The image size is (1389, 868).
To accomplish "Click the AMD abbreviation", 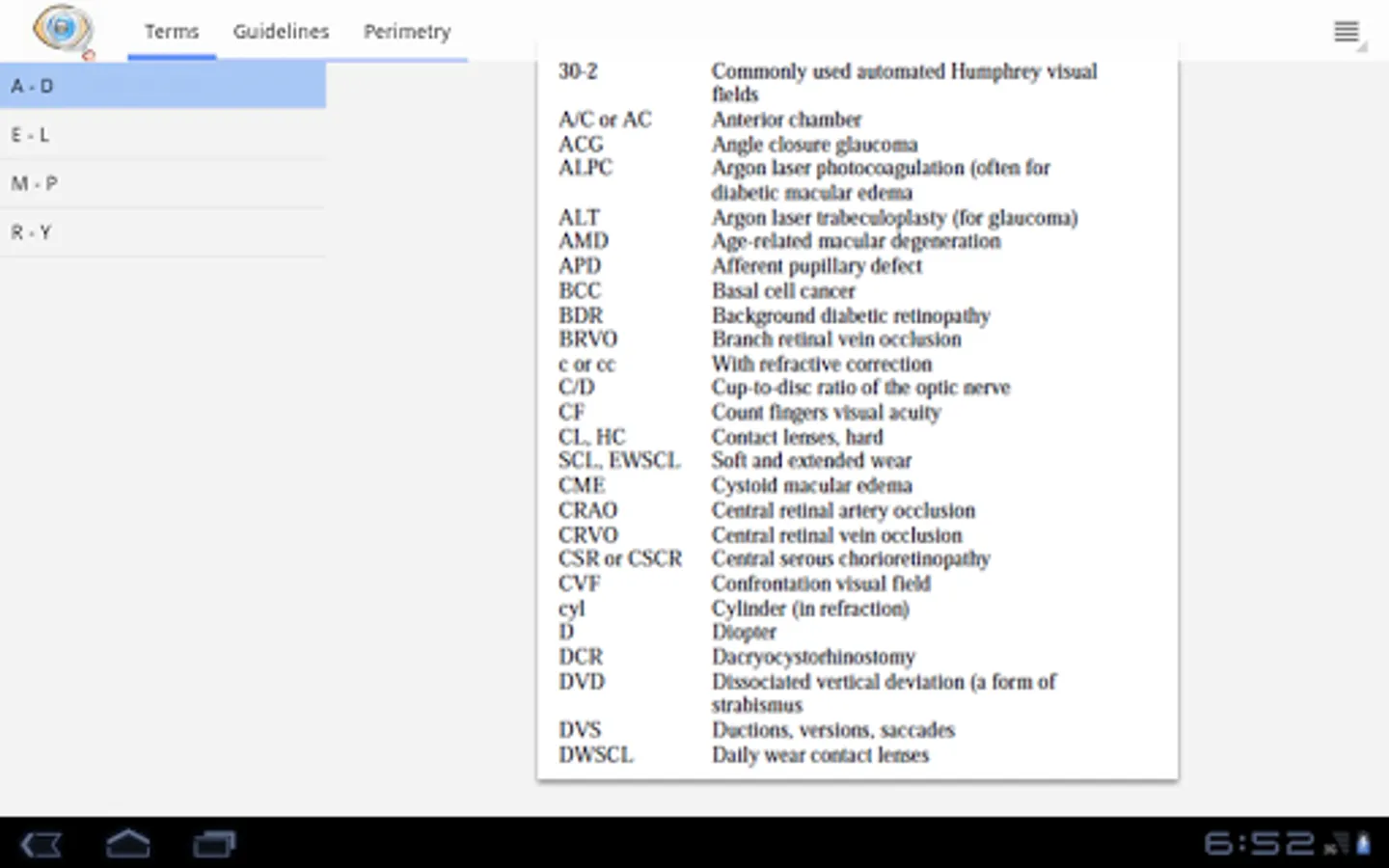I will click(x=584, y=241).
